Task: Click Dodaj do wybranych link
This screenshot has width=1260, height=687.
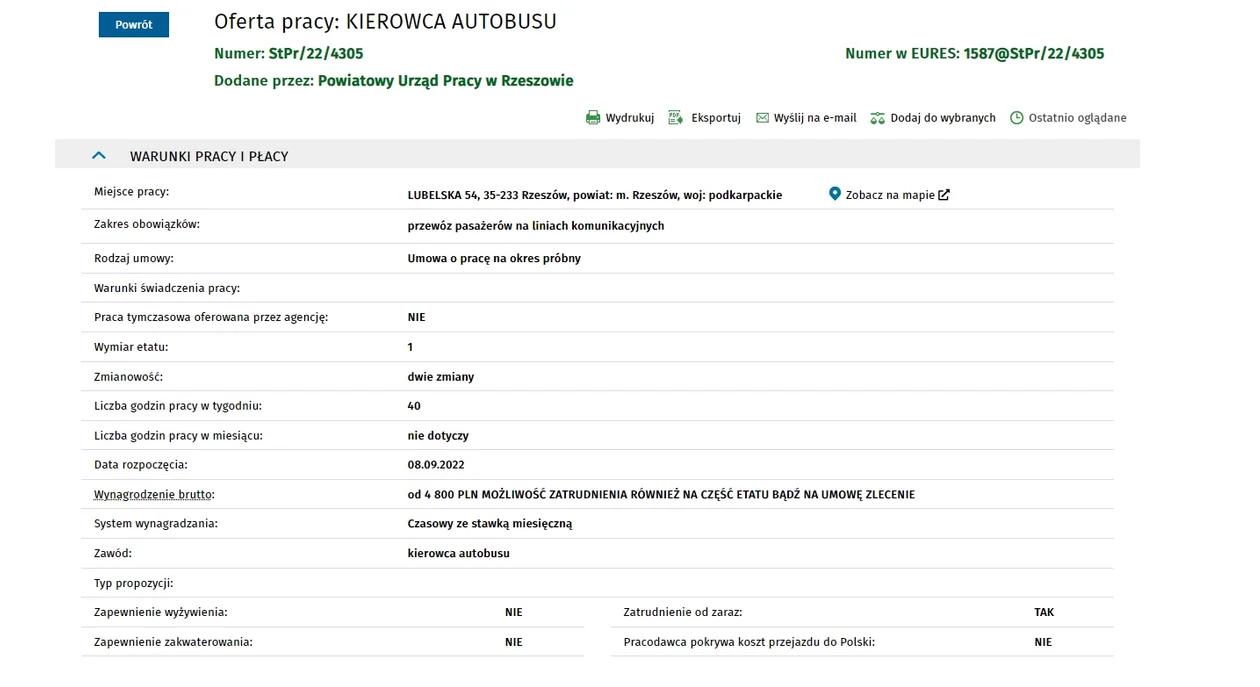Action: pos(943,118)
